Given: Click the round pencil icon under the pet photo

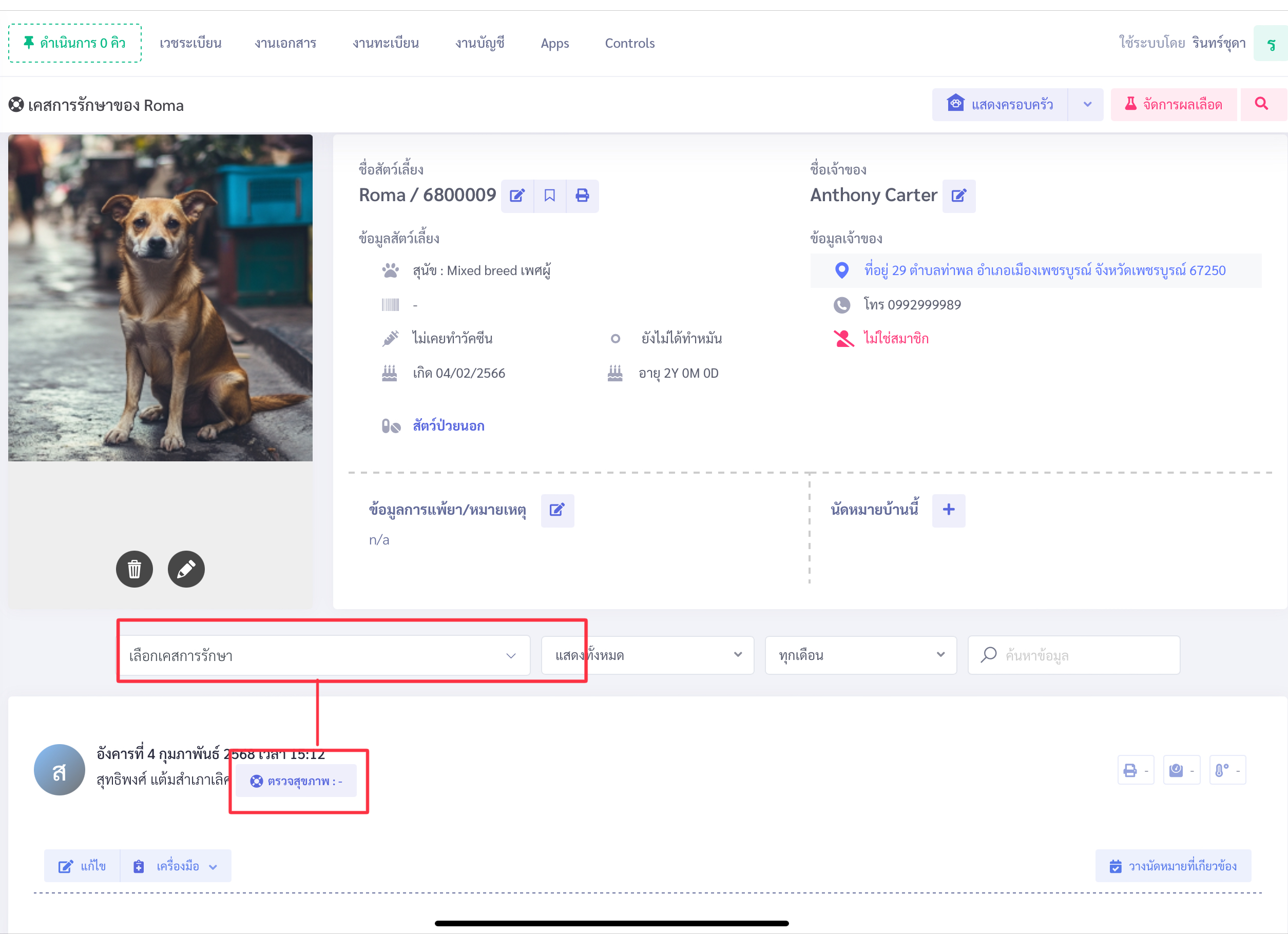Looking at the screenshot, I should (186, 569).
